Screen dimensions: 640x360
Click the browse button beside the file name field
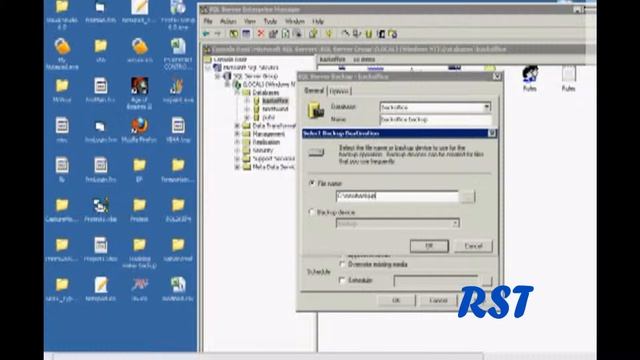[467, 197]
